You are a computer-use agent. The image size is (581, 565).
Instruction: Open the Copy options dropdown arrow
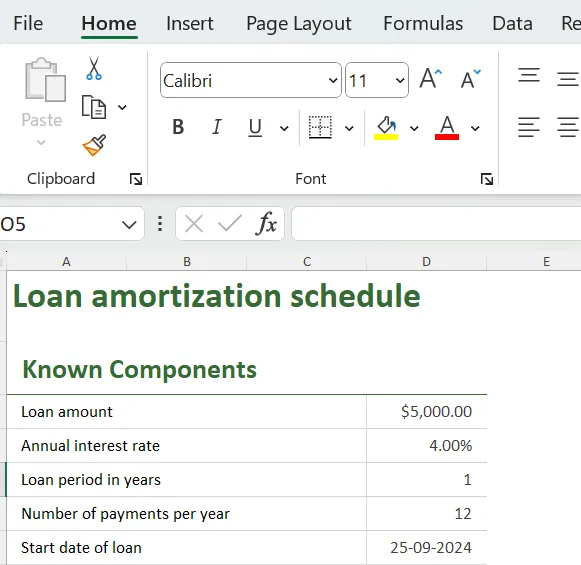122,107
